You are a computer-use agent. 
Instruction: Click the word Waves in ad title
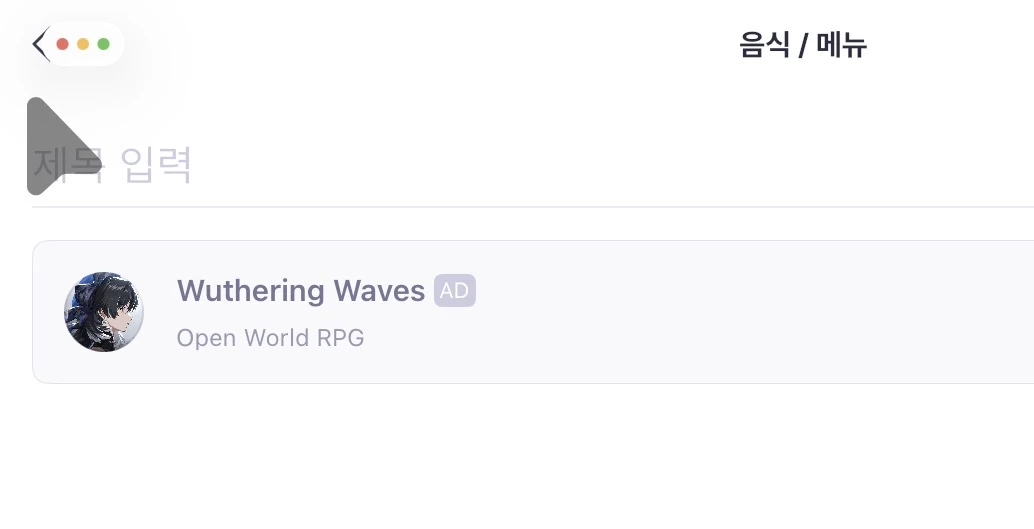(x=379, y=291)
